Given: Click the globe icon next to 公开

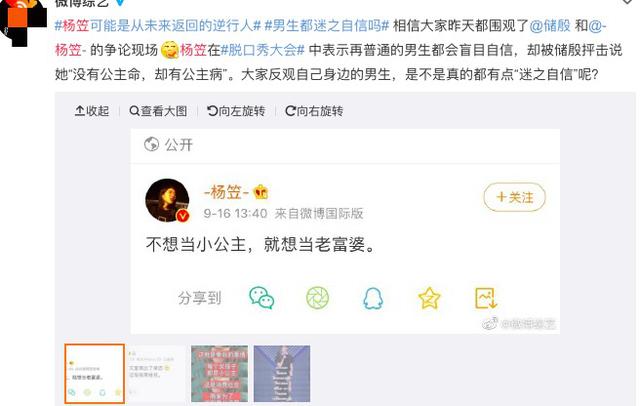Looking at the screenshot, I should pos(151,144).
